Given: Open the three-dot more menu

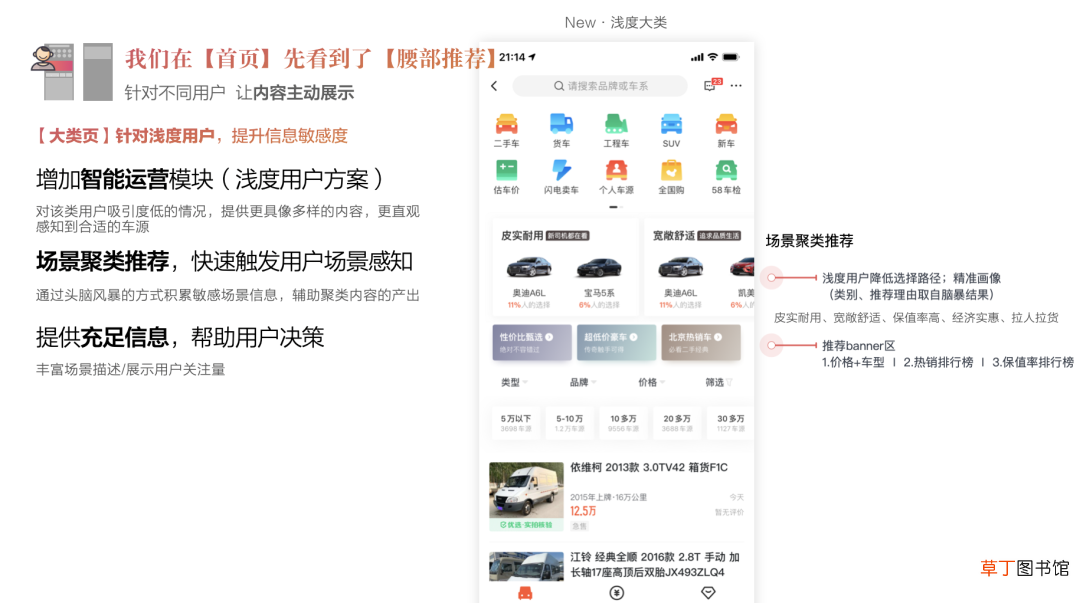Looking at the screenshot, I should [736, 86].
